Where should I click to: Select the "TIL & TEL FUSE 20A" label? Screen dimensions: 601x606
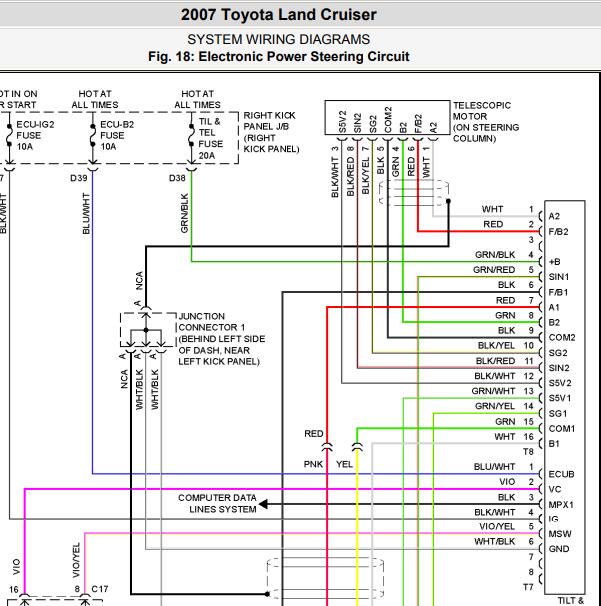(211, 138)
